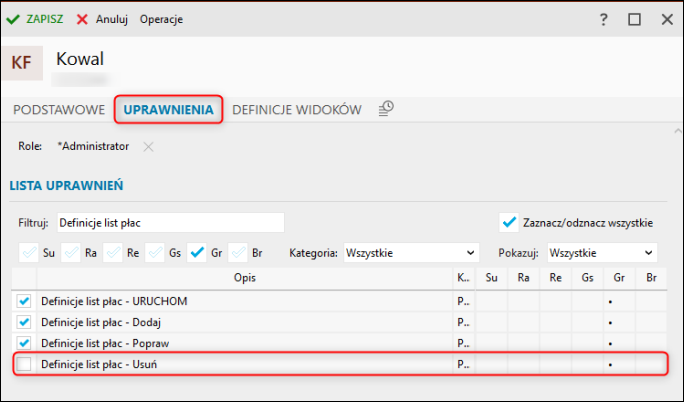Maximize the window with the square icon
This screenshot has height=402, width=684.
coord(634,20)
